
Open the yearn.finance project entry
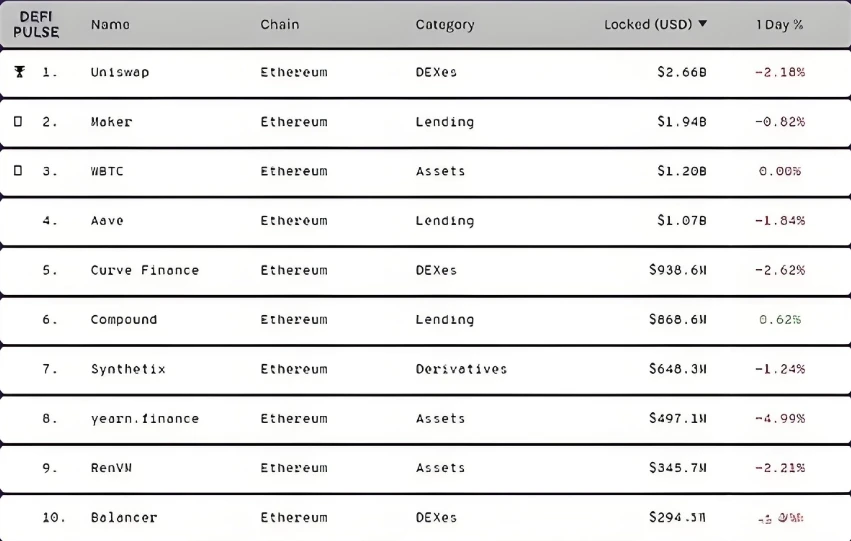pyautogui.click(x=145, y=418)
